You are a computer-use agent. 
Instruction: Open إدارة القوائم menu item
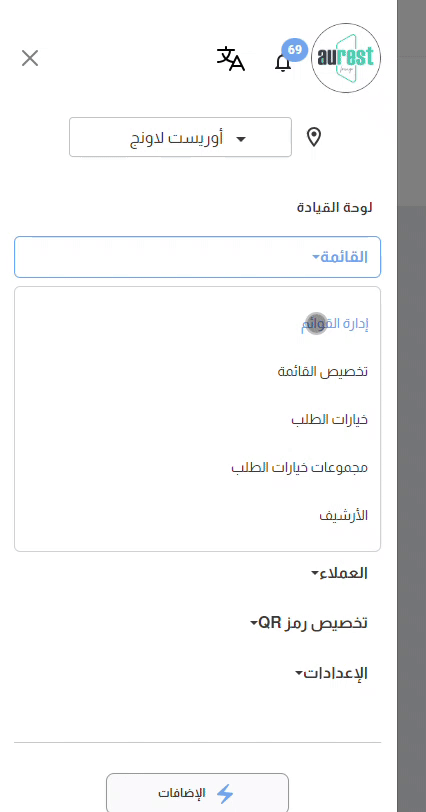click(x=335, y=324)
